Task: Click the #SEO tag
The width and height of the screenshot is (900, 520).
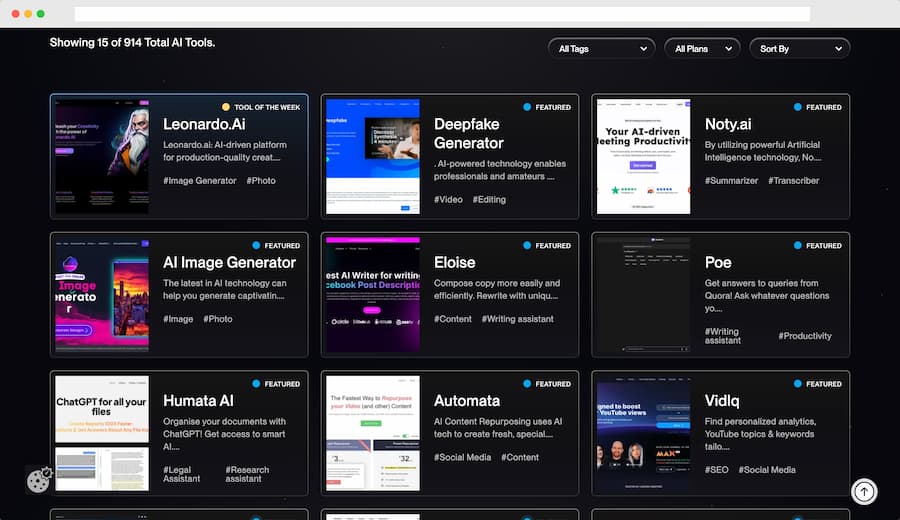Action: [716, 469]
